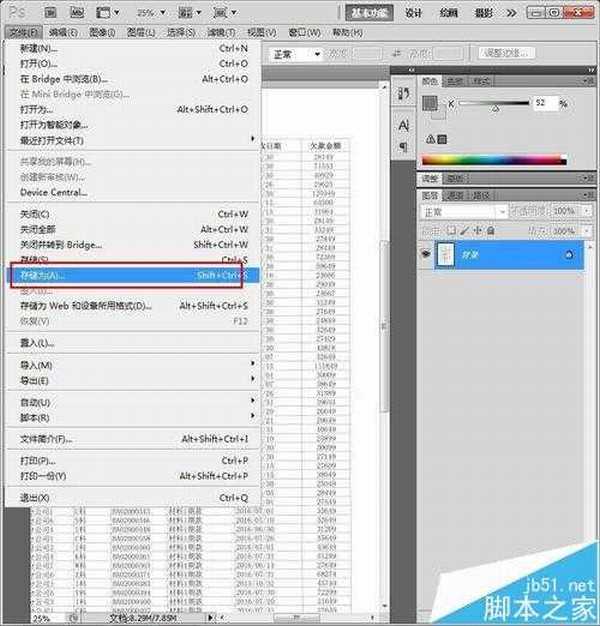Expand the 导入(M) submenu
The height and width of the screenshot is (626, 600).
pos(134,365)
